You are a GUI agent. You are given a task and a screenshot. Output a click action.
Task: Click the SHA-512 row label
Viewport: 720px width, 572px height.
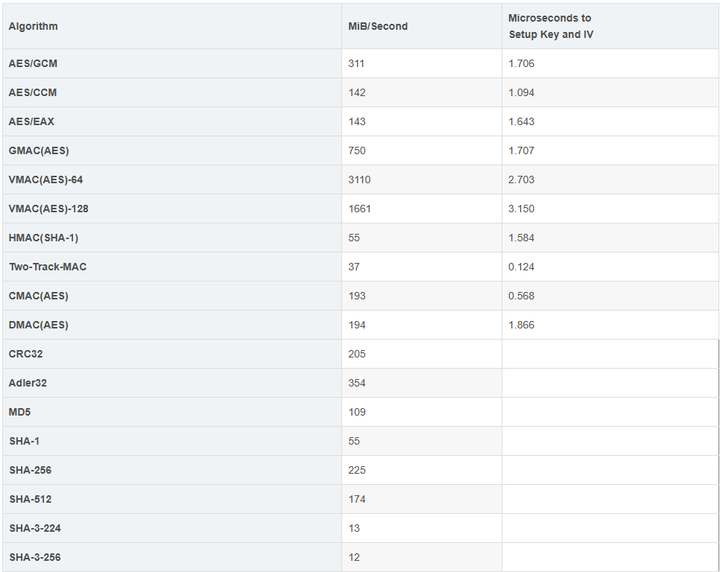pos(30,499)
